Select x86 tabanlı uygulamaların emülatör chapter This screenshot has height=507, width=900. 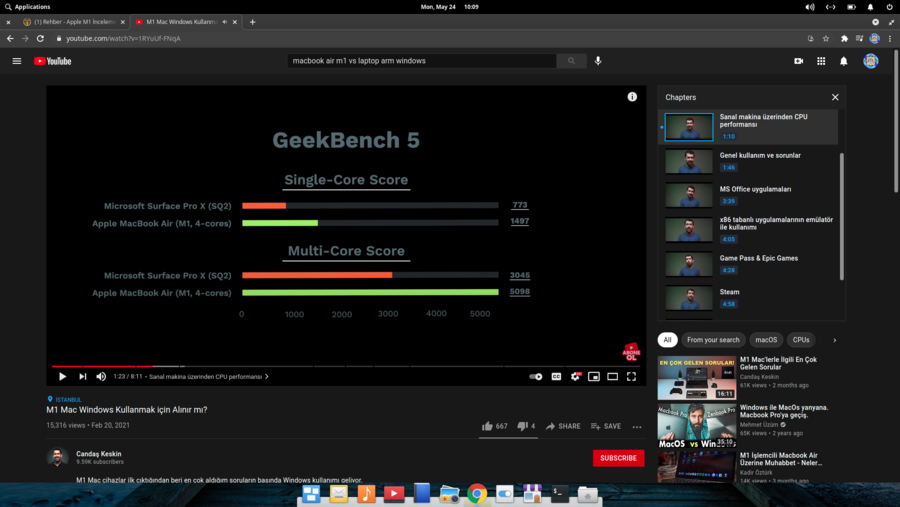coord(750,230)
